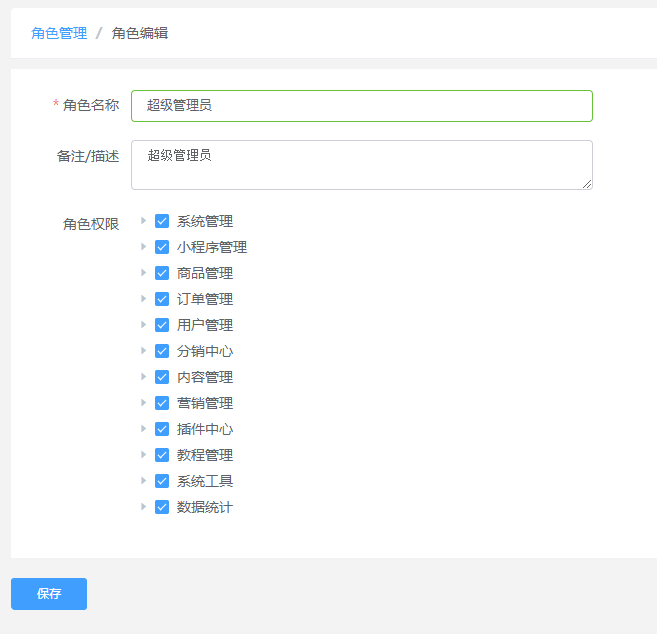This screenshot has width=657, height=634.
Task: Click into the 备注/描述 textarea
Action: coord(362,165)
